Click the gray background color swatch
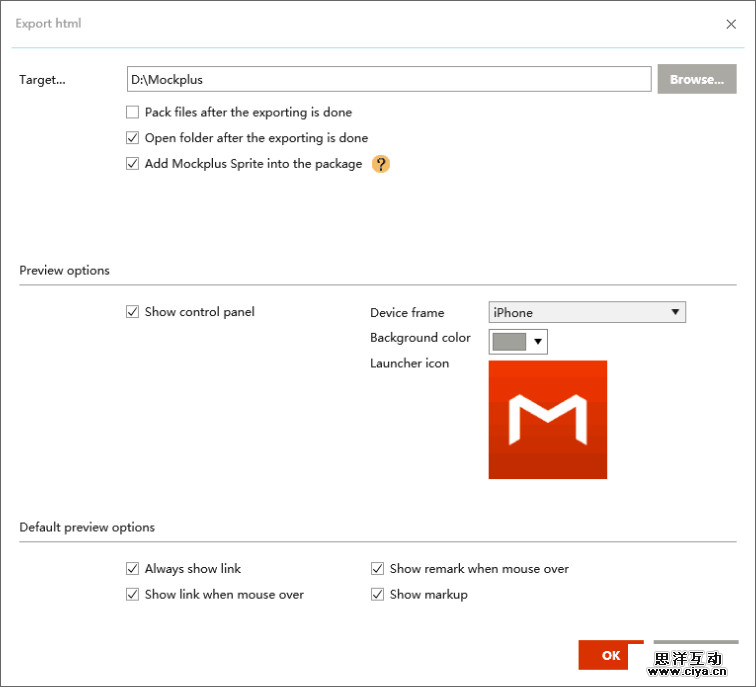Image resolution: width=756 pixels, height=687 pixels. [509, 342]
